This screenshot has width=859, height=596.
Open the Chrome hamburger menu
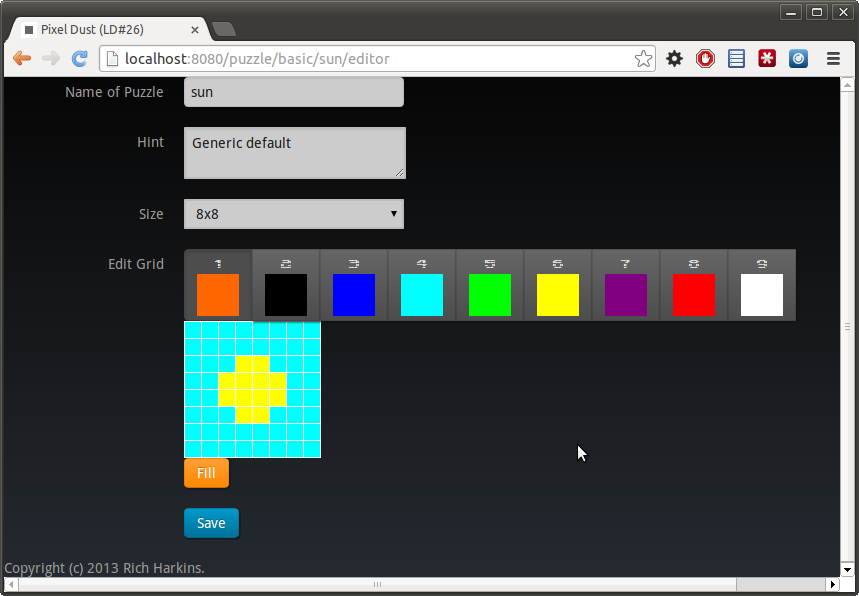click(x=833, y=59)
